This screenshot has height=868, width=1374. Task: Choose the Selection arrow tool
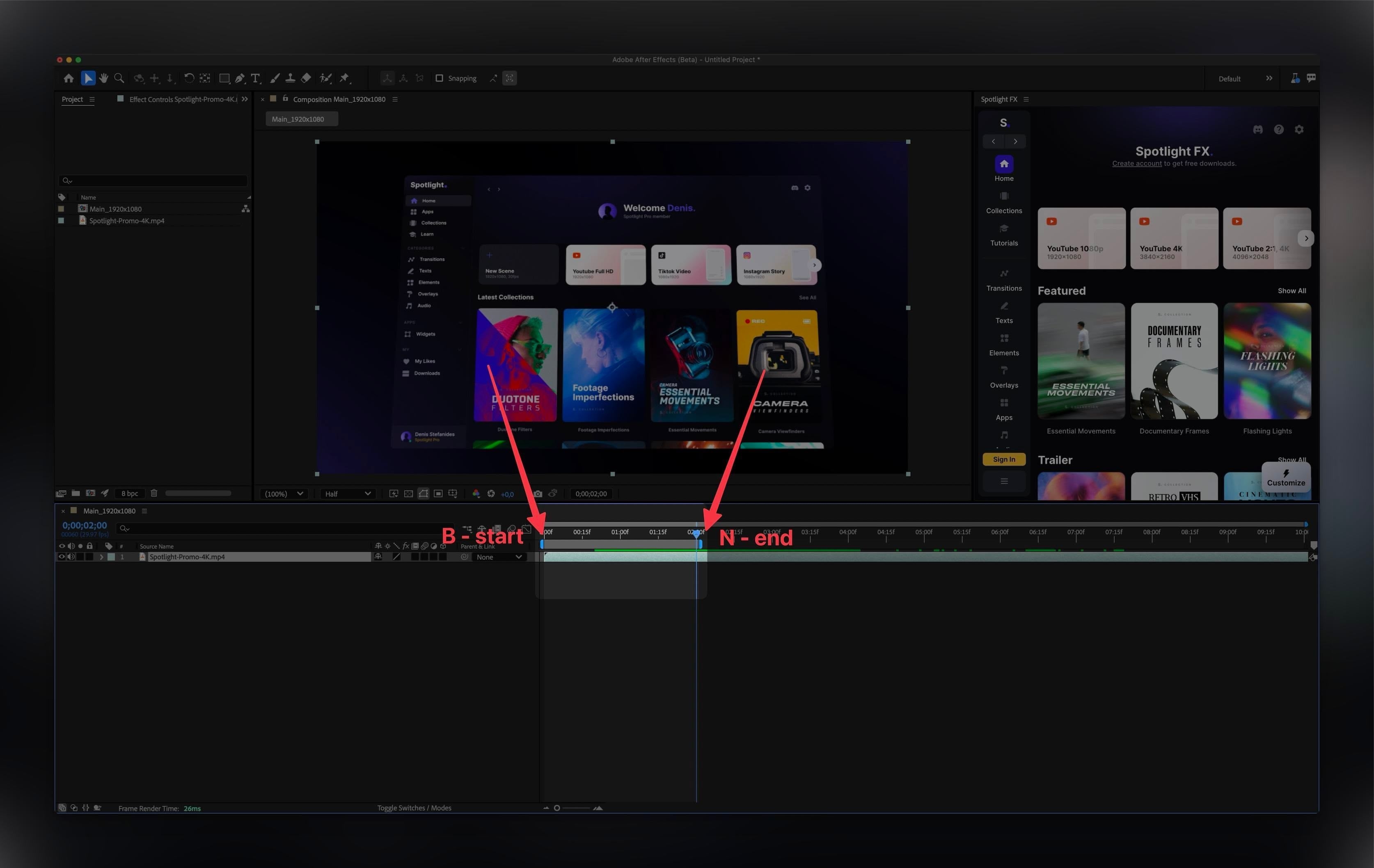[x=88, y=78]
